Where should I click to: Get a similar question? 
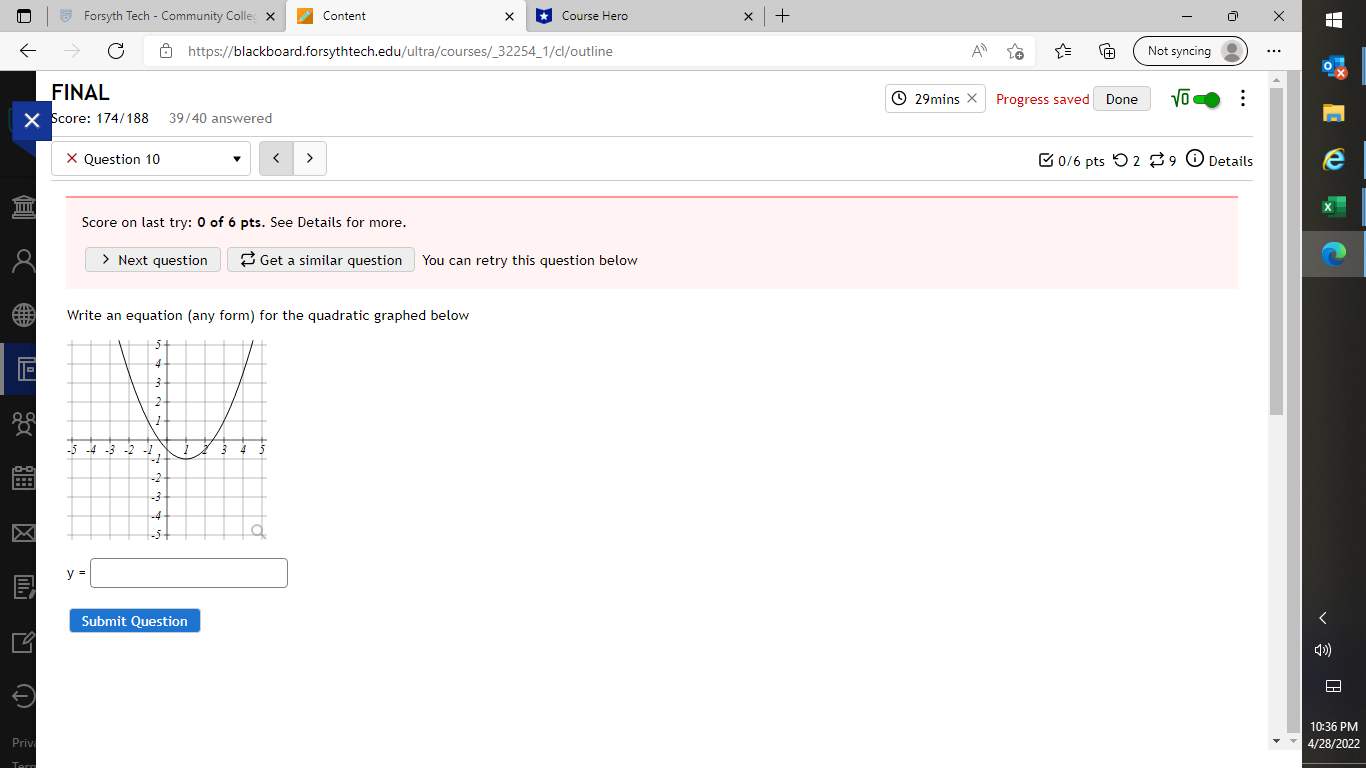[321, 260]
